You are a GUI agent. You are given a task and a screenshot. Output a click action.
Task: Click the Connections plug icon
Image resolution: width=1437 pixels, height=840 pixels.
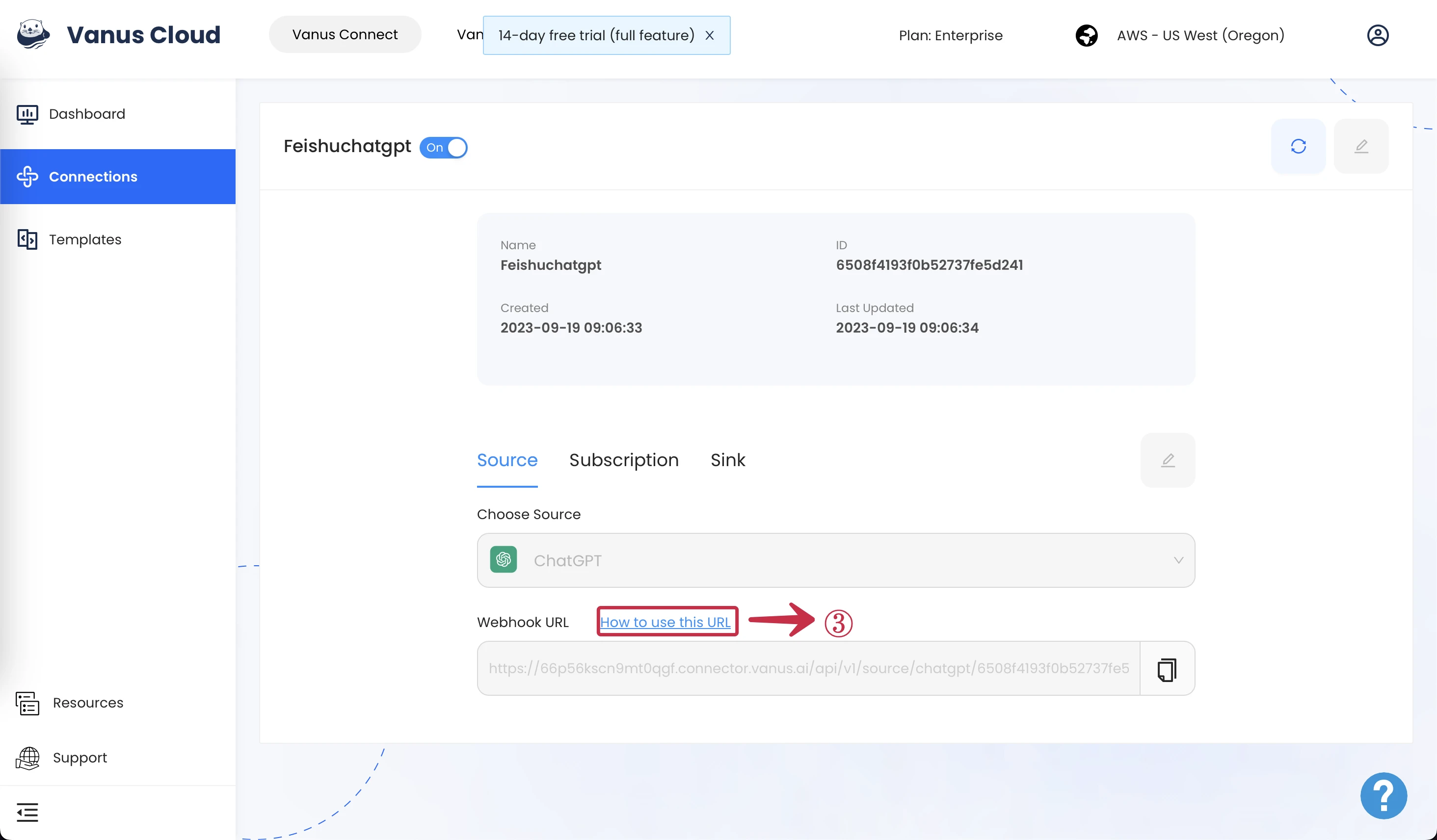[x=27, y=177]
